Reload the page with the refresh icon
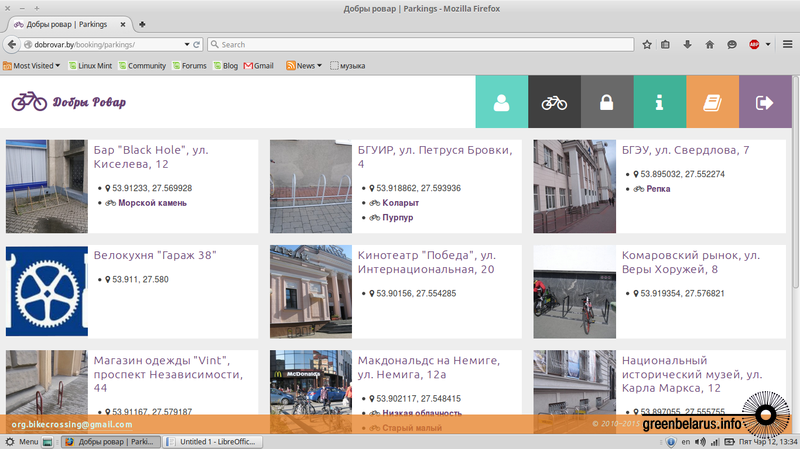 [x=196, y=44]
